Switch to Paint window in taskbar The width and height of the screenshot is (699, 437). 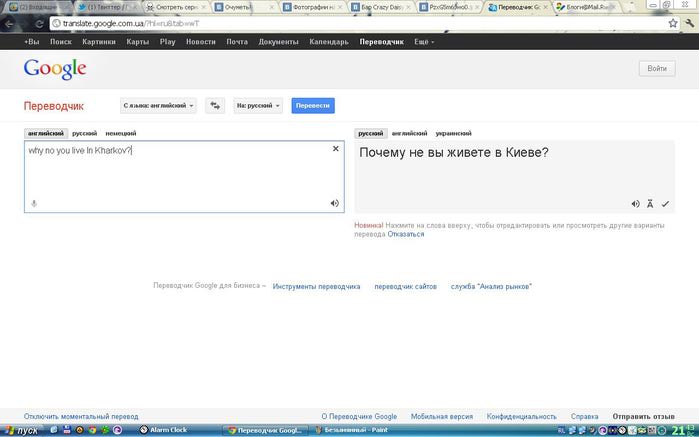352,430
